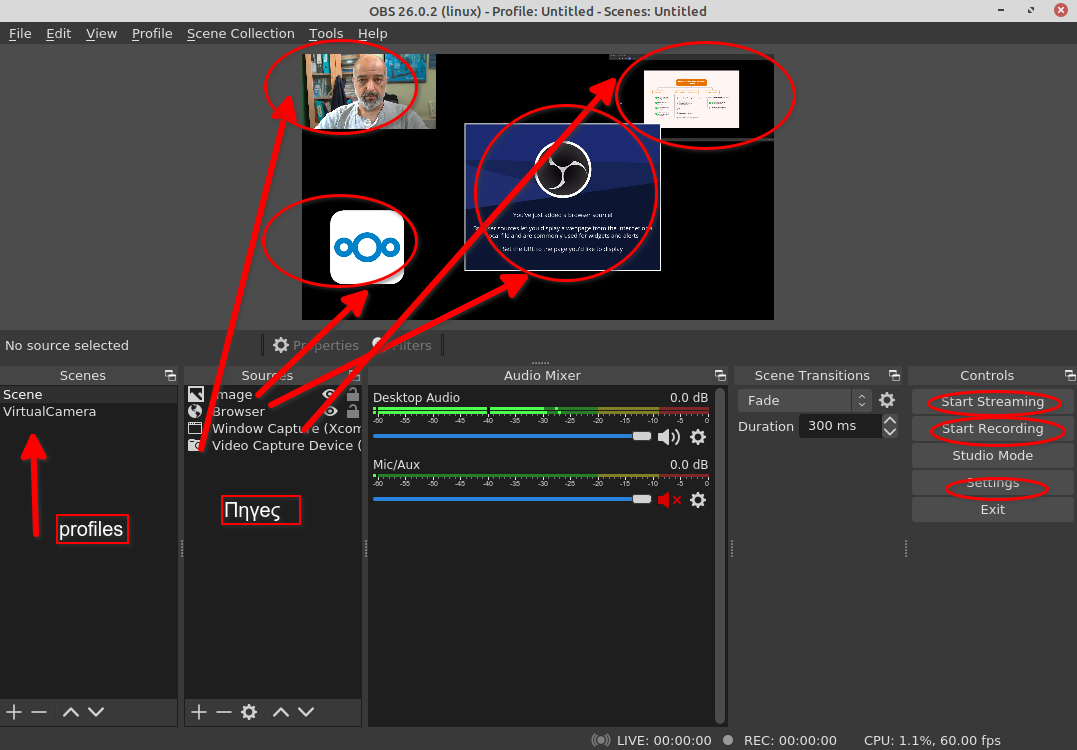The width and height of the screenshot is (1077, 750).
Task: Click the Image source picture icon
Action: (196, 394)
